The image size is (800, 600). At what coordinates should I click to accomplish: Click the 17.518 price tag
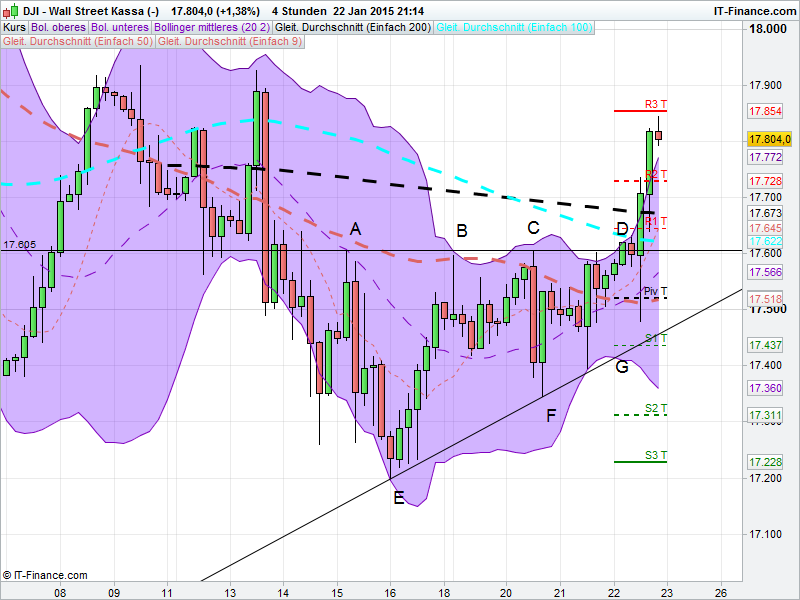click(765, 299)
